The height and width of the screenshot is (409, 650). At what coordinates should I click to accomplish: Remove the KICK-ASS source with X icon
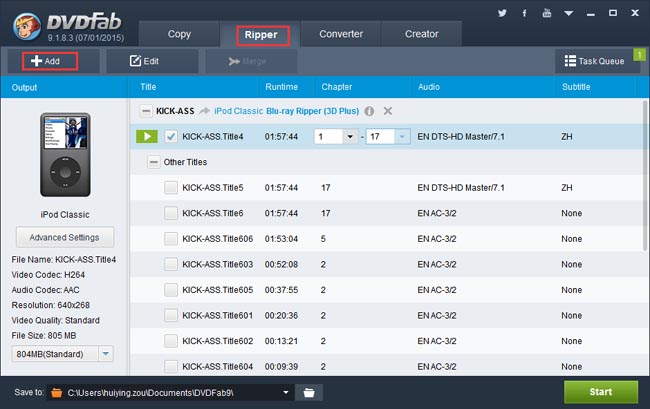coord(388,111)
